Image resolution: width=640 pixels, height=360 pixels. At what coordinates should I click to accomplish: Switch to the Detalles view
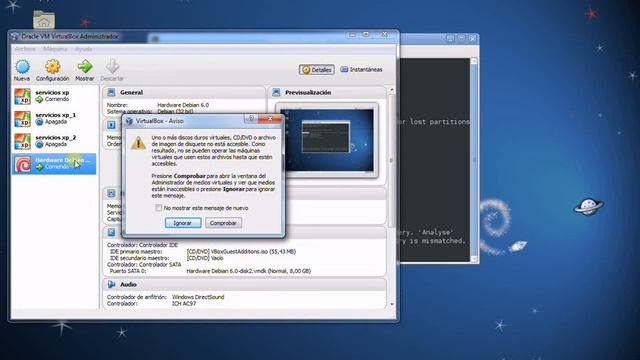click(317, 70)
